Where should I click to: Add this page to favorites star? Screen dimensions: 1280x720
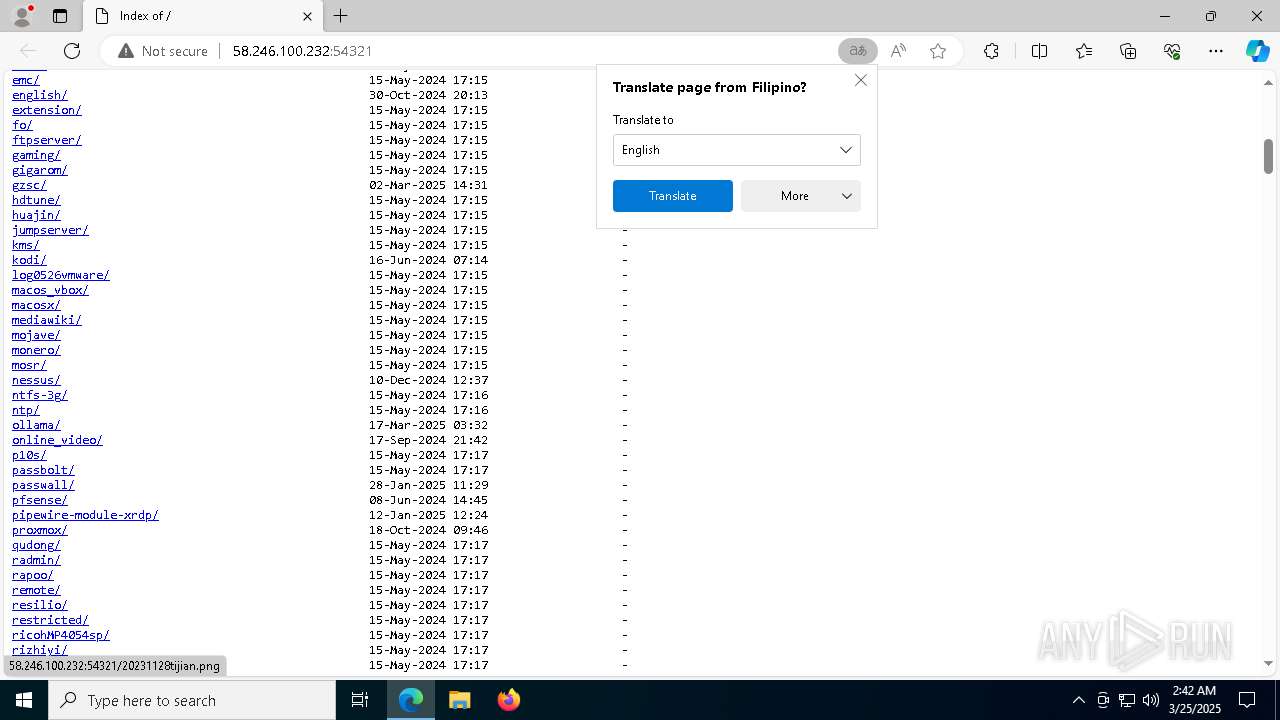[938, 51]
